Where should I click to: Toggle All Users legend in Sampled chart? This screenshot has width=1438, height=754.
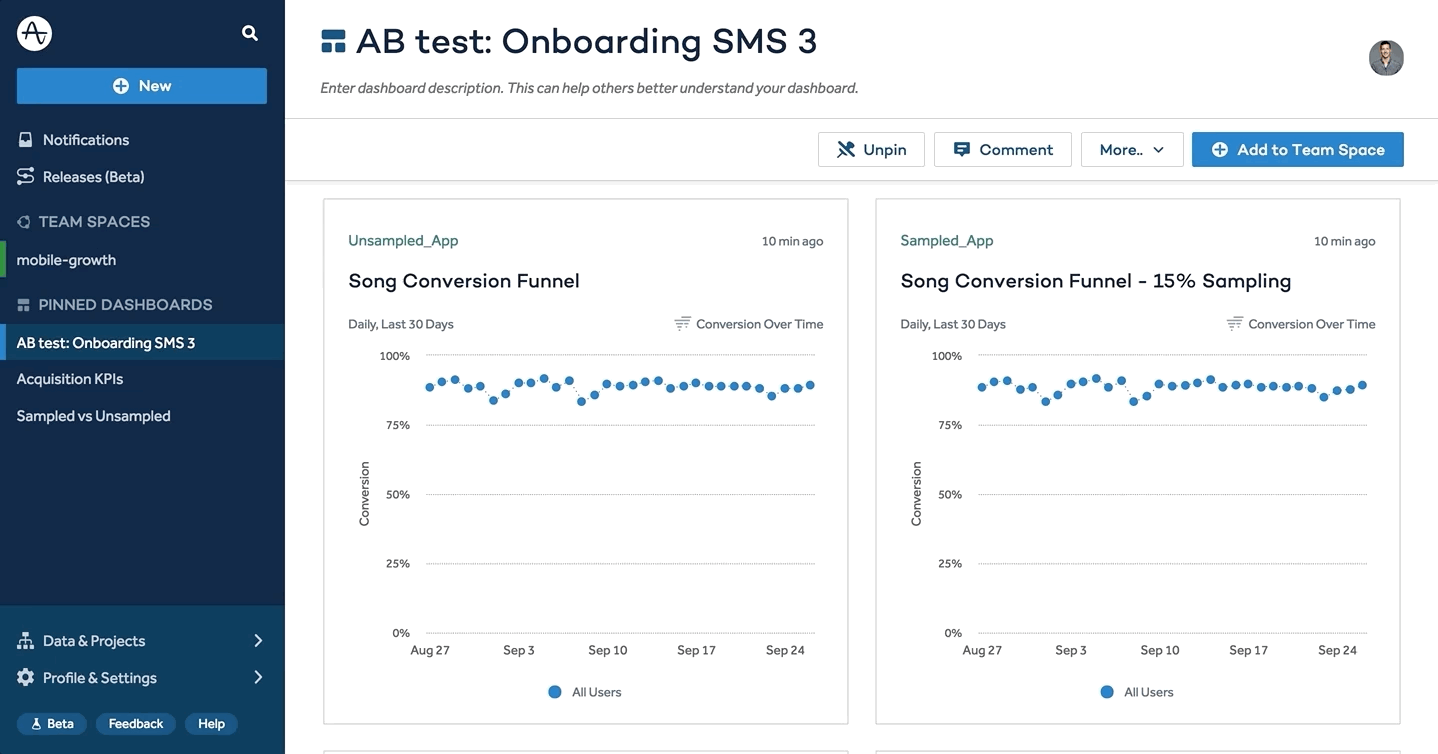[x=1137, y=692]
